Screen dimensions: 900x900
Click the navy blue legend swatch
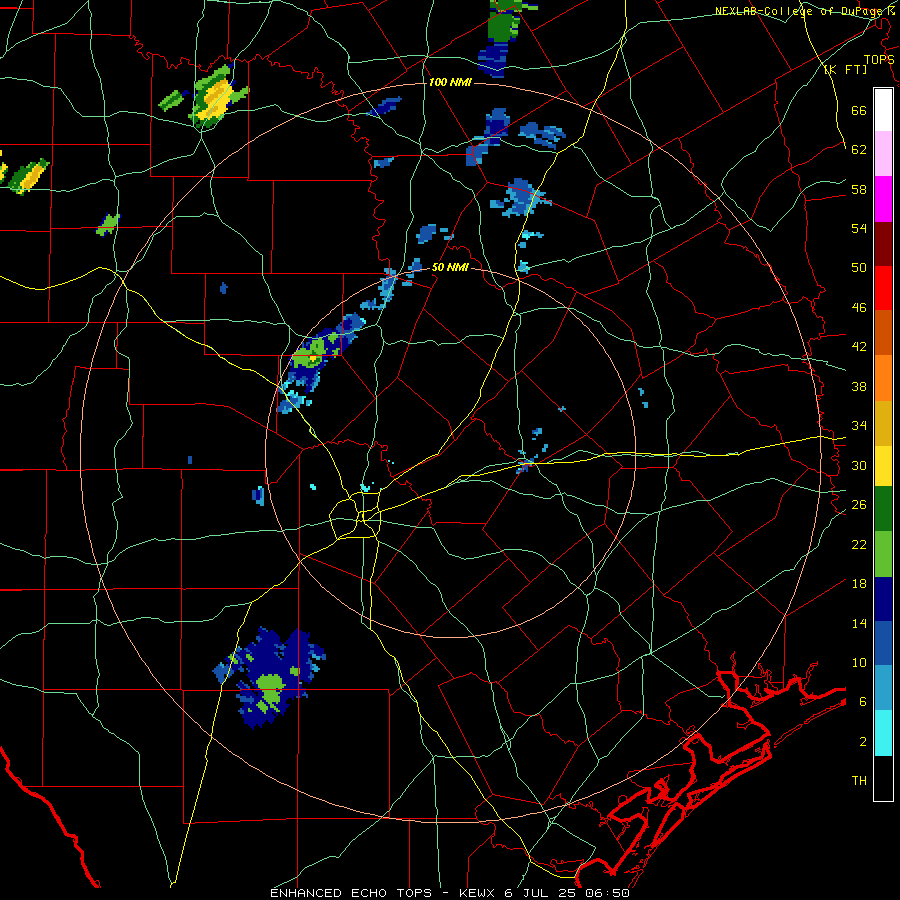click(x=883, y=599)
